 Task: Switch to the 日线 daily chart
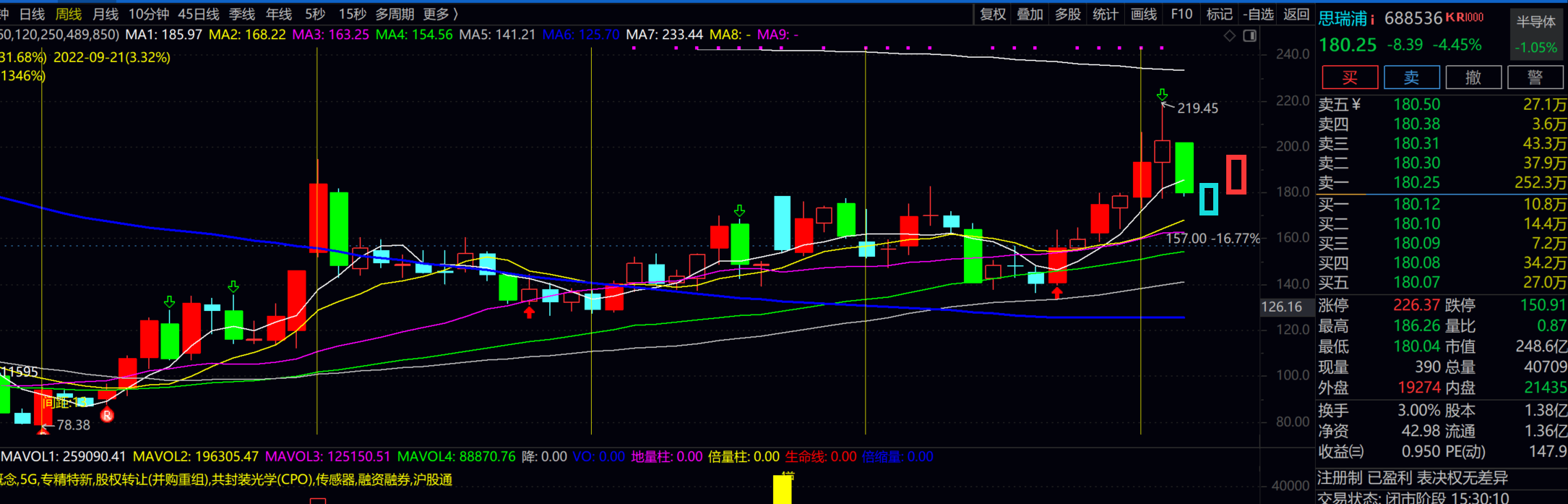(32, 14)
